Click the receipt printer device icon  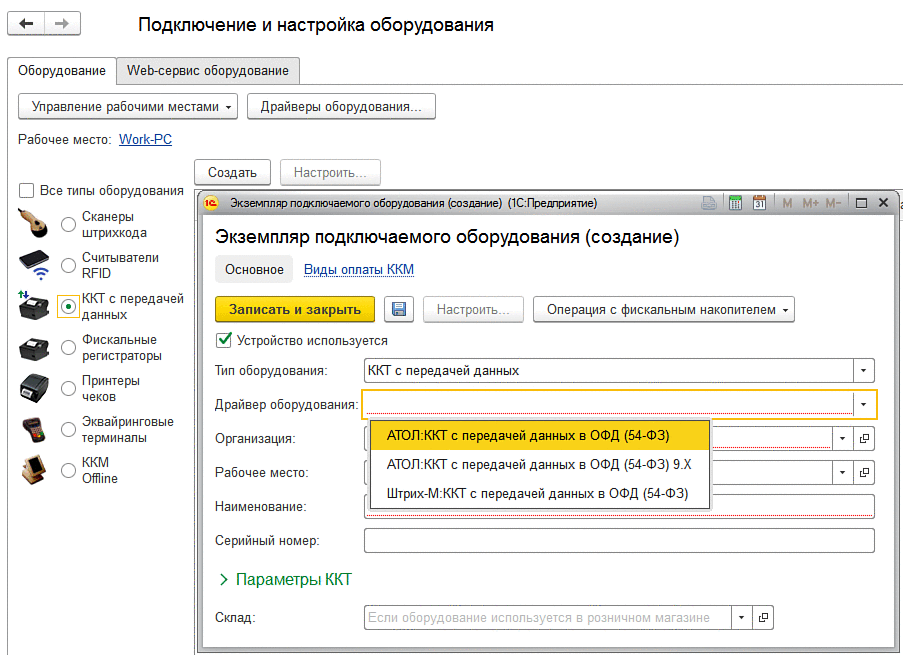tap(34, 388)
